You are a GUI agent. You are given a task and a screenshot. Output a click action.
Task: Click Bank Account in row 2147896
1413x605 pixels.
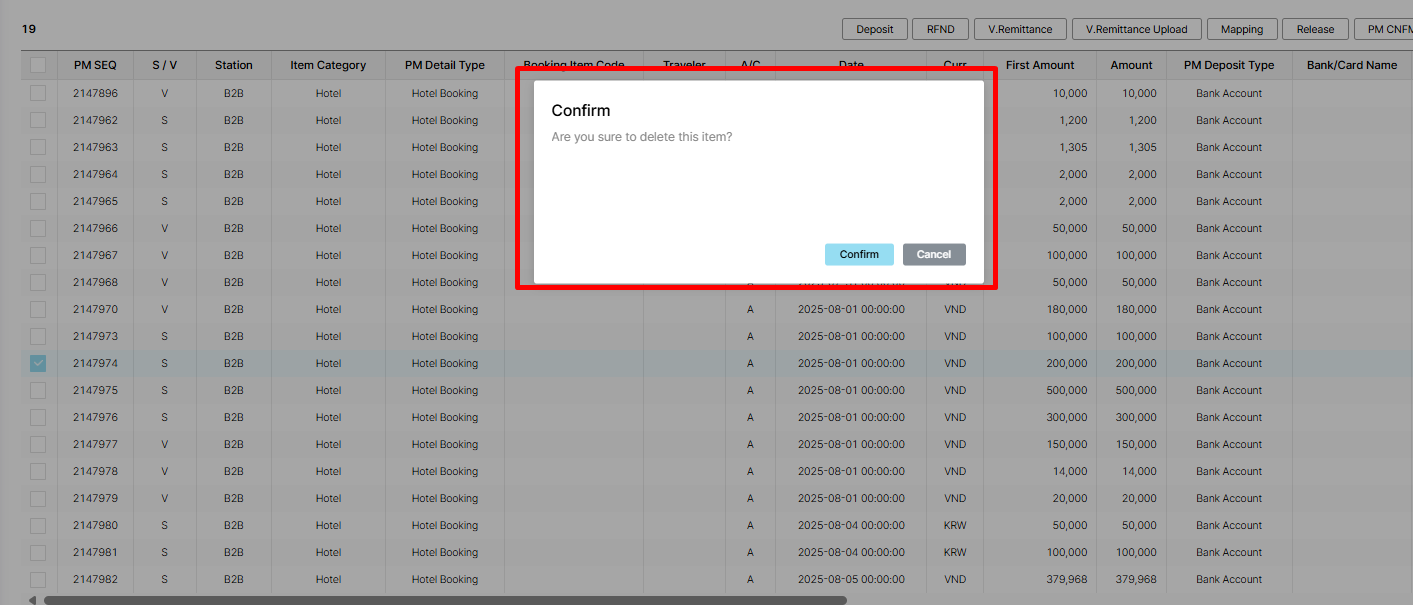click(1229, 93)
